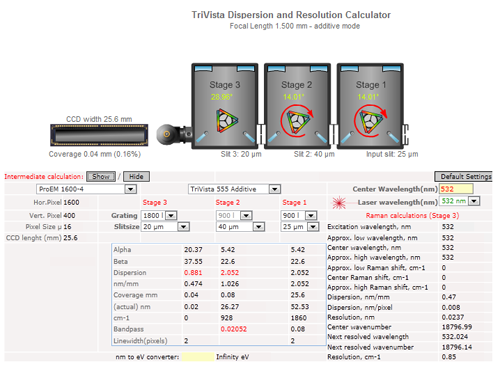This screenshot has height=369, width=500.
Task: Click the red Stage 1 column header
Action: (x=294, y=203)
